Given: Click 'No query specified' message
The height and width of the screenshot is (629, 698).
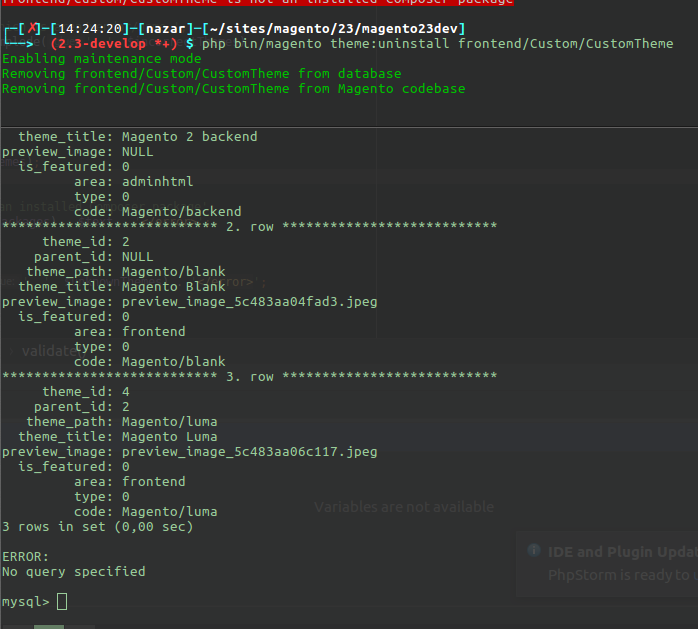Looking at the screenshot, I should [x=73, y=572].
